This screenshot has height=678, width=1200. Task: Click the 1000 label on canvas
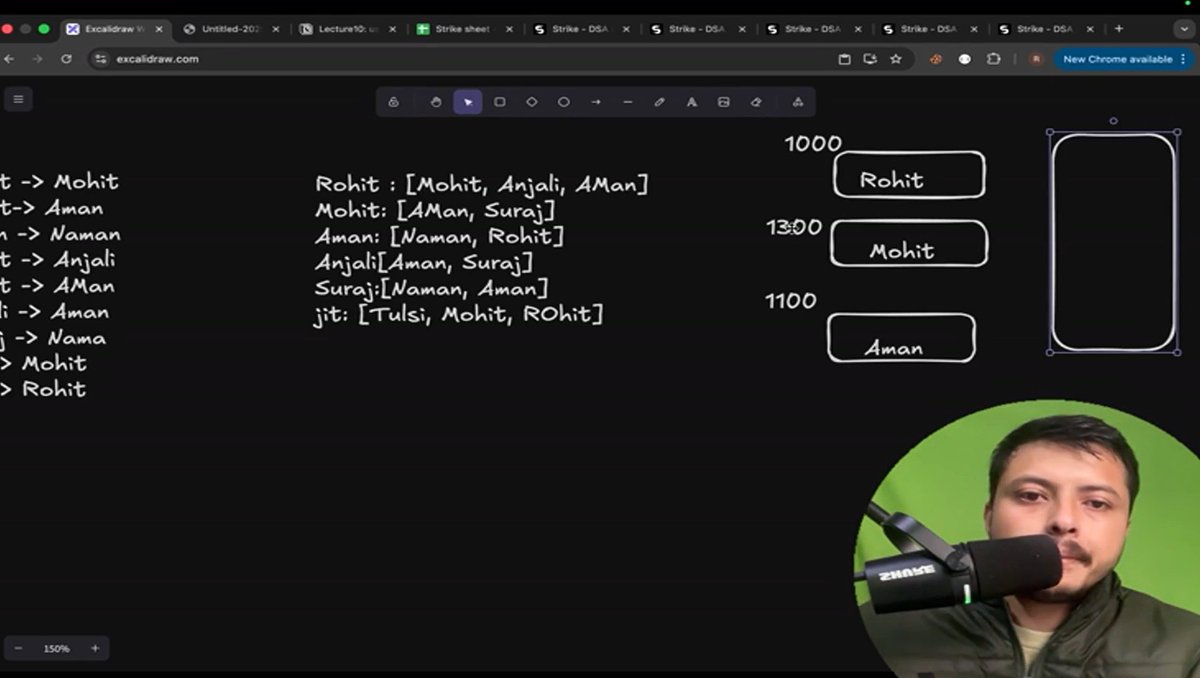click(813, 144)
